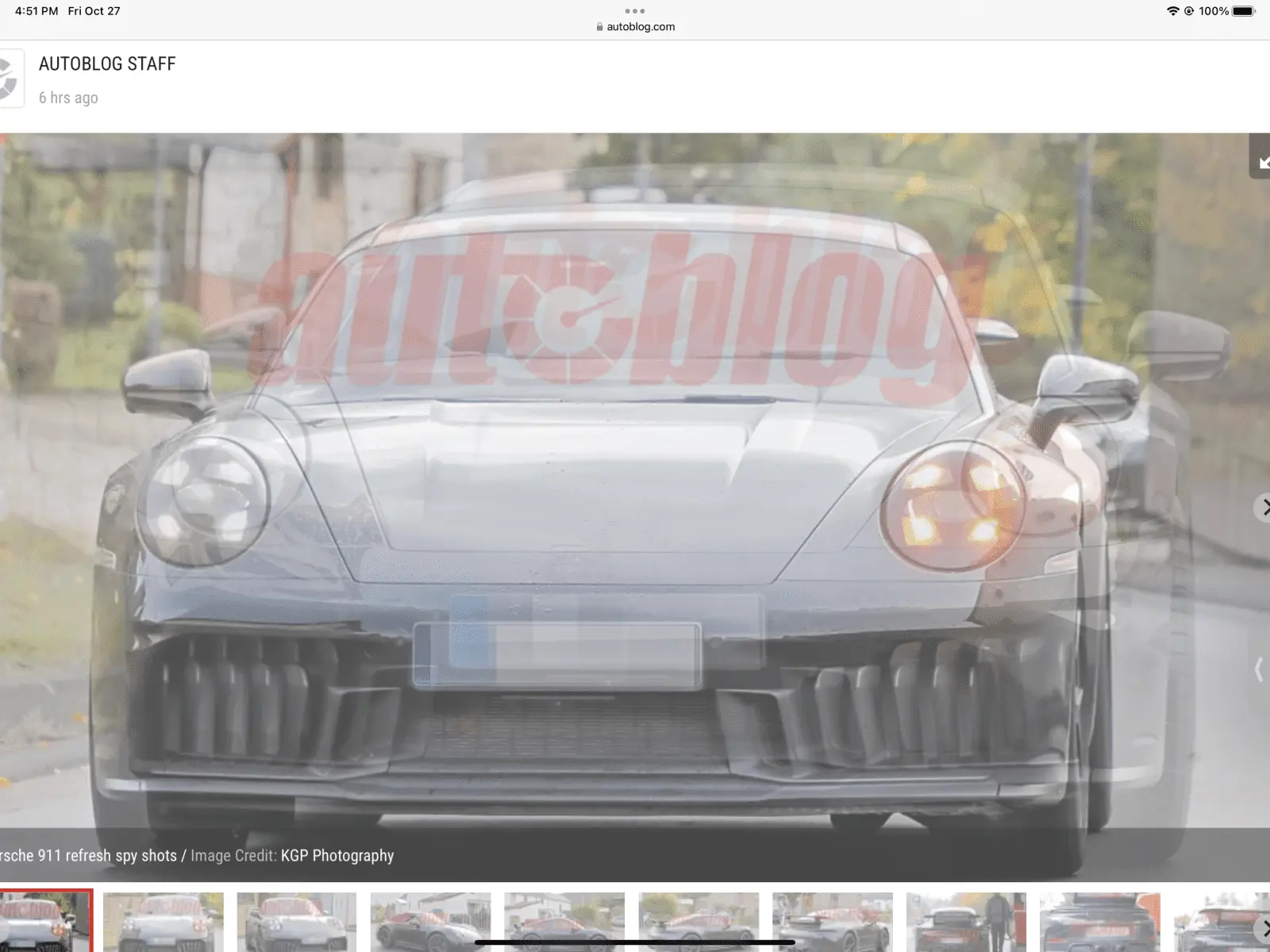
Task: Tap the author avatar beside AUTOBLOG STAFF
Action: [x=12, y=79]
